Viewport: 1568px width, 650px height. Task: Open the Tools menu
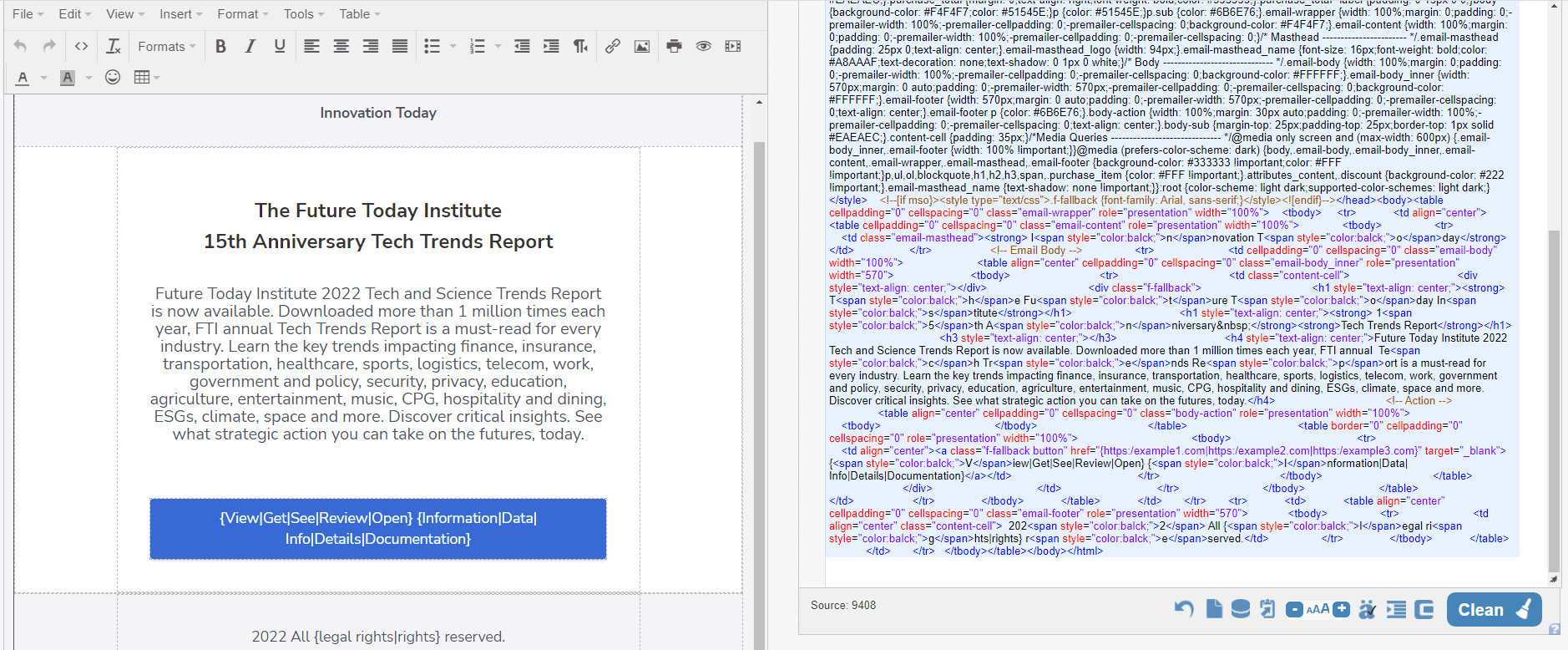304,13
